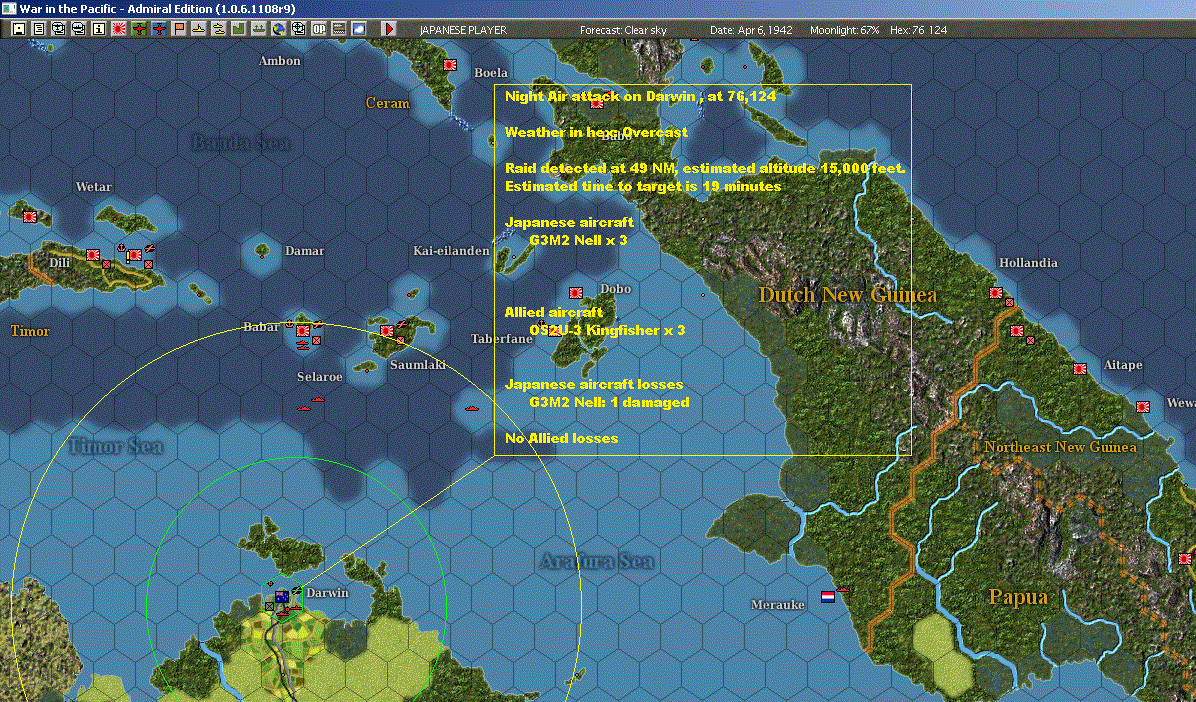The height and width of the screenshot is (702, 1196).
Task: Click the OP toolbar button
Action: 319,29
